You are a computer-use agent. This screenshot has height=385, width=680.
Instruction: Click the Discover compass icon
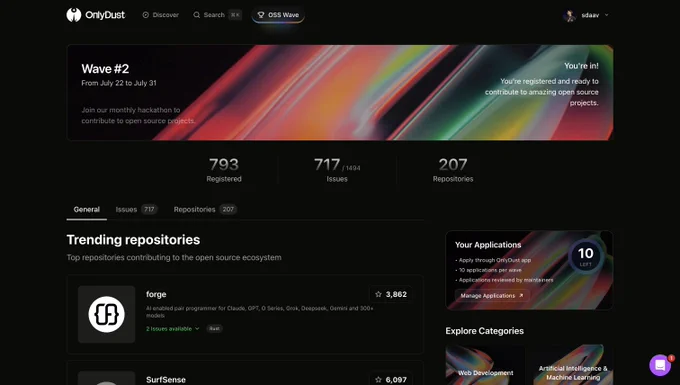[146, 15]
